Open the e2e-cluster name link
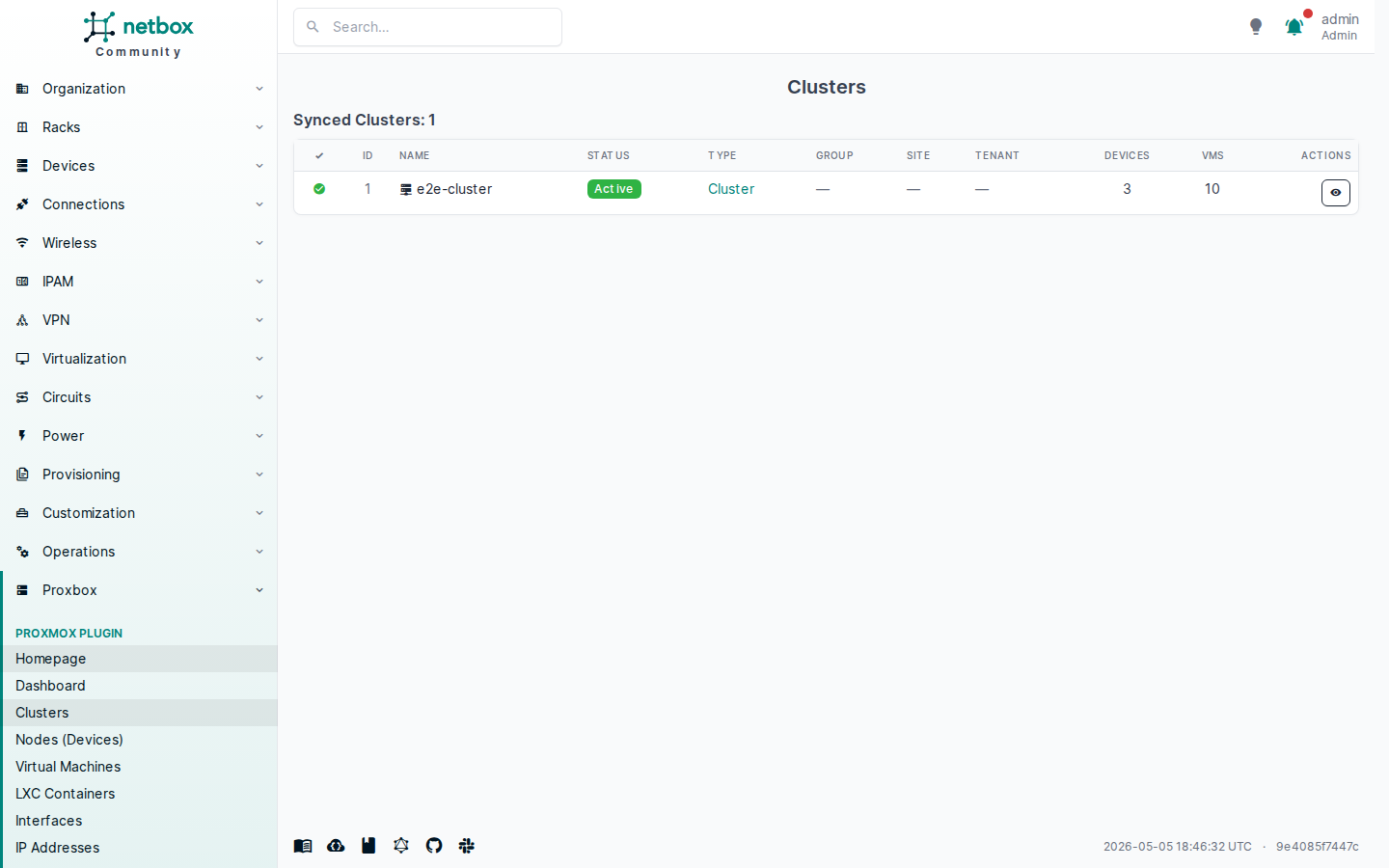 (454, 189)
